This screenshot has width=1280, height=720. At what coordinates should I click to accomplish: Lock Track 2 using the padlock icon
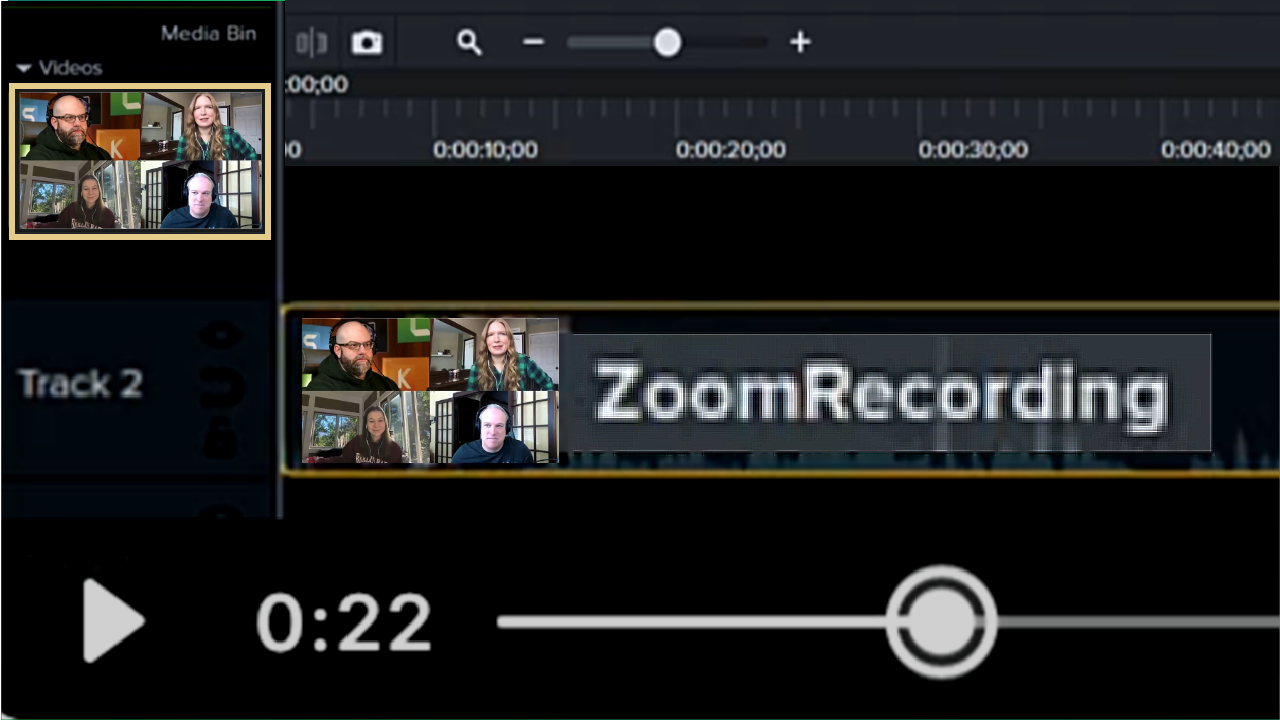(x=220, y=438)
